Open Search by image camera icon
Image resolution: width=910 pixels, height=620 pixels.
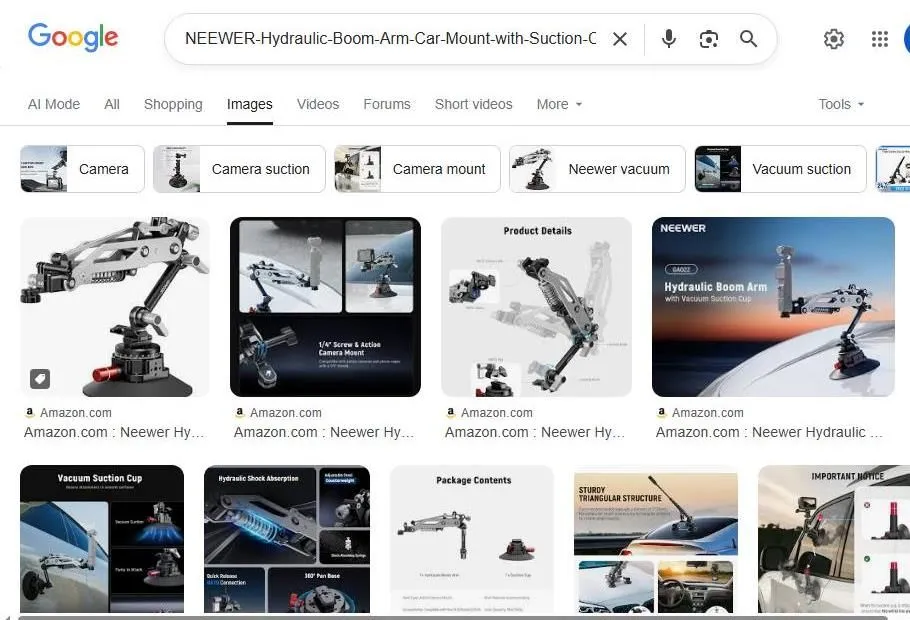pos(709,39)
